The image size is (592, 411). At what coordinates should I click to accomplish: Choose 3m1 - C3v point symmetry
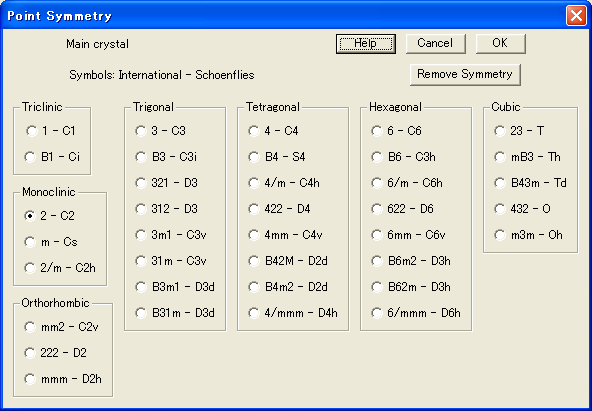171,235
